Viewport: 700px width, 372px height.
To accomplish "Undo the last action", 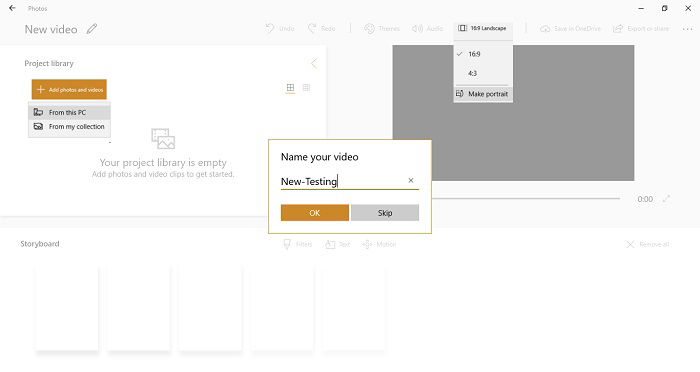I will [280, 29].
